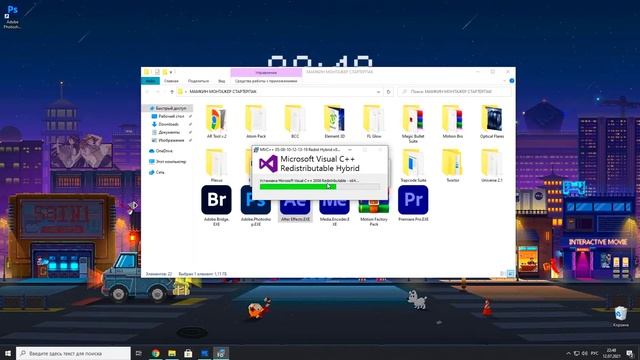Select the Premiere Pro.EXE file
The height and width of the screenshot is (360, 640).
click(413, 203)
